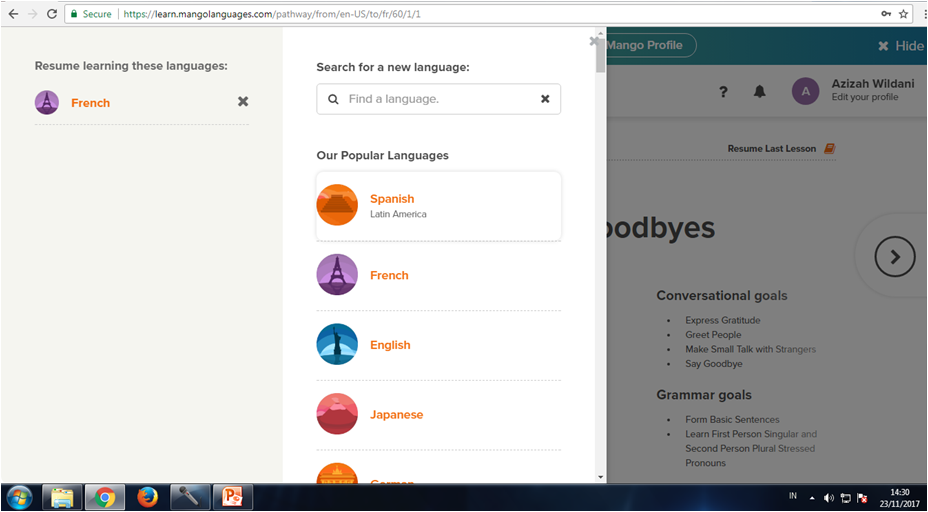Choose Japanese from the popular languages
This screenshot has height=512, width=928.
tap(439, 414)
